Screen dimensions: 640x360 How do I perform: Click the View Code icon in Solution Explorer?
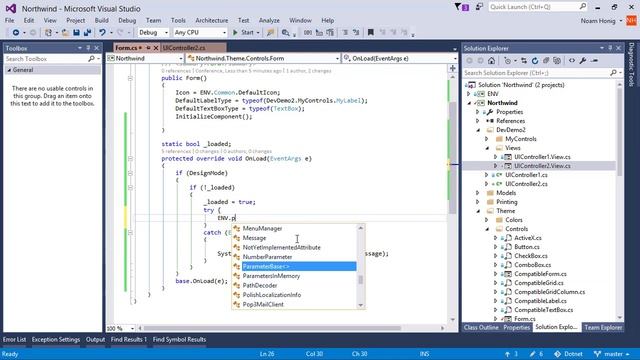pos(572,61)
